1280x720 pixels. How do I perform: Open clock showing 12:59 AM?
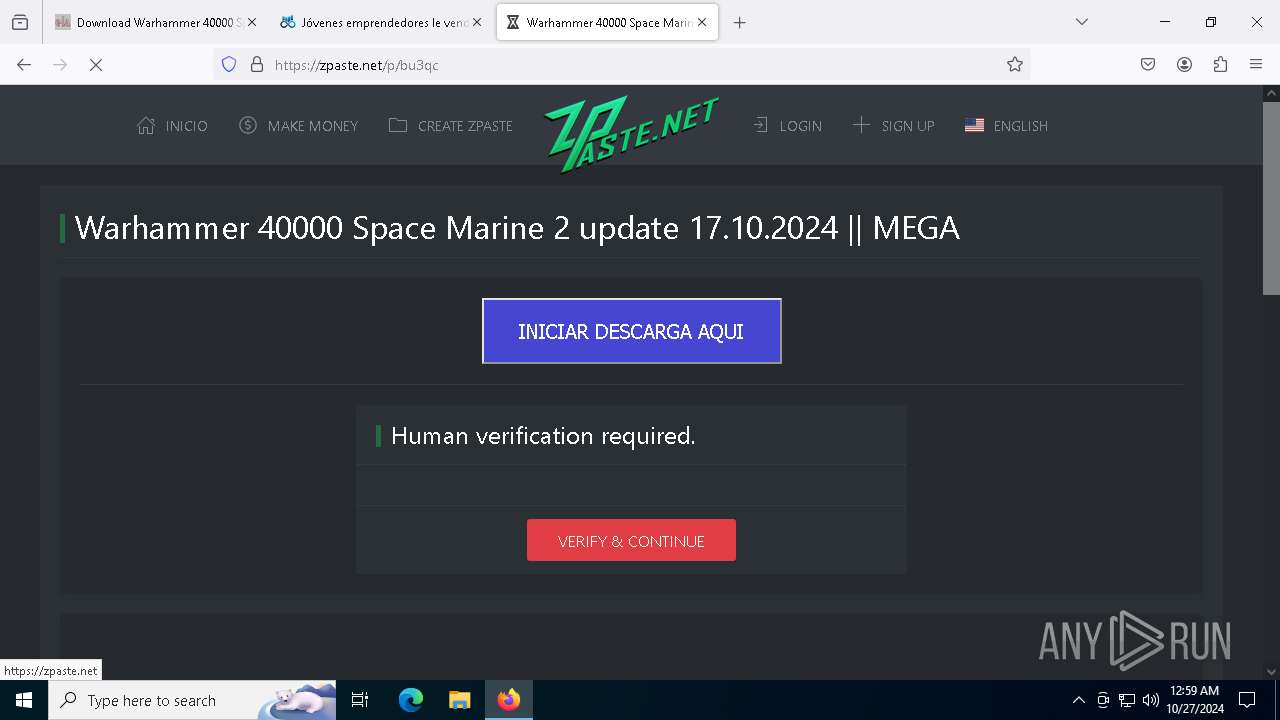click(x=1194, y=700)
